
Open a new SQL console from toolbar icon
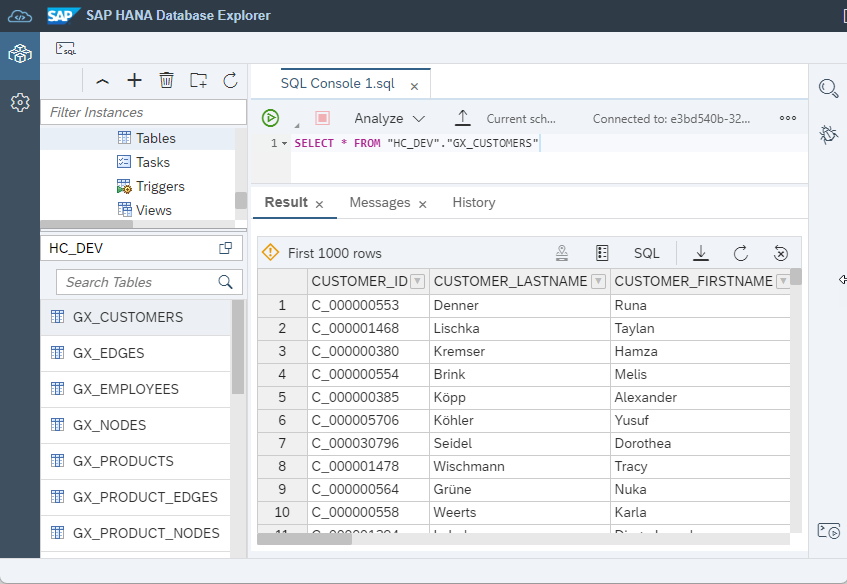(x=66, y=48)
